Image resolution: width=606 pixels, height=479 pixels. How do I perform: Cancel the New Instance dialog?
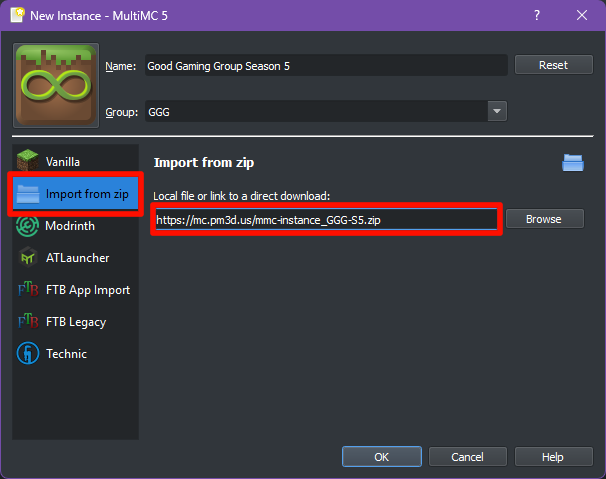coord(467,456)
